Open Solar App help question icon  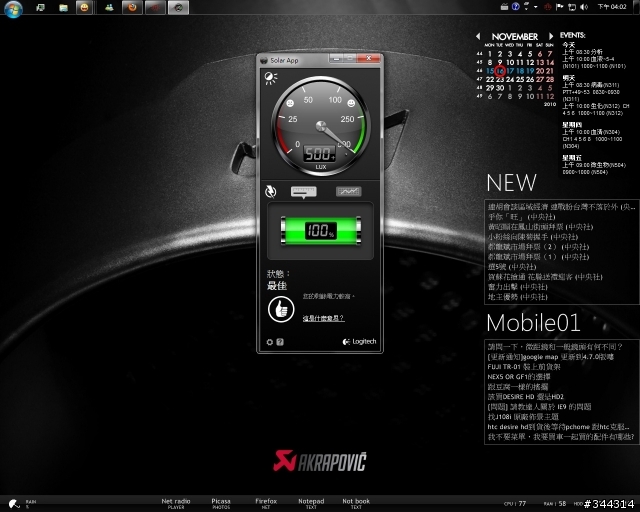(x=280, y=342)
